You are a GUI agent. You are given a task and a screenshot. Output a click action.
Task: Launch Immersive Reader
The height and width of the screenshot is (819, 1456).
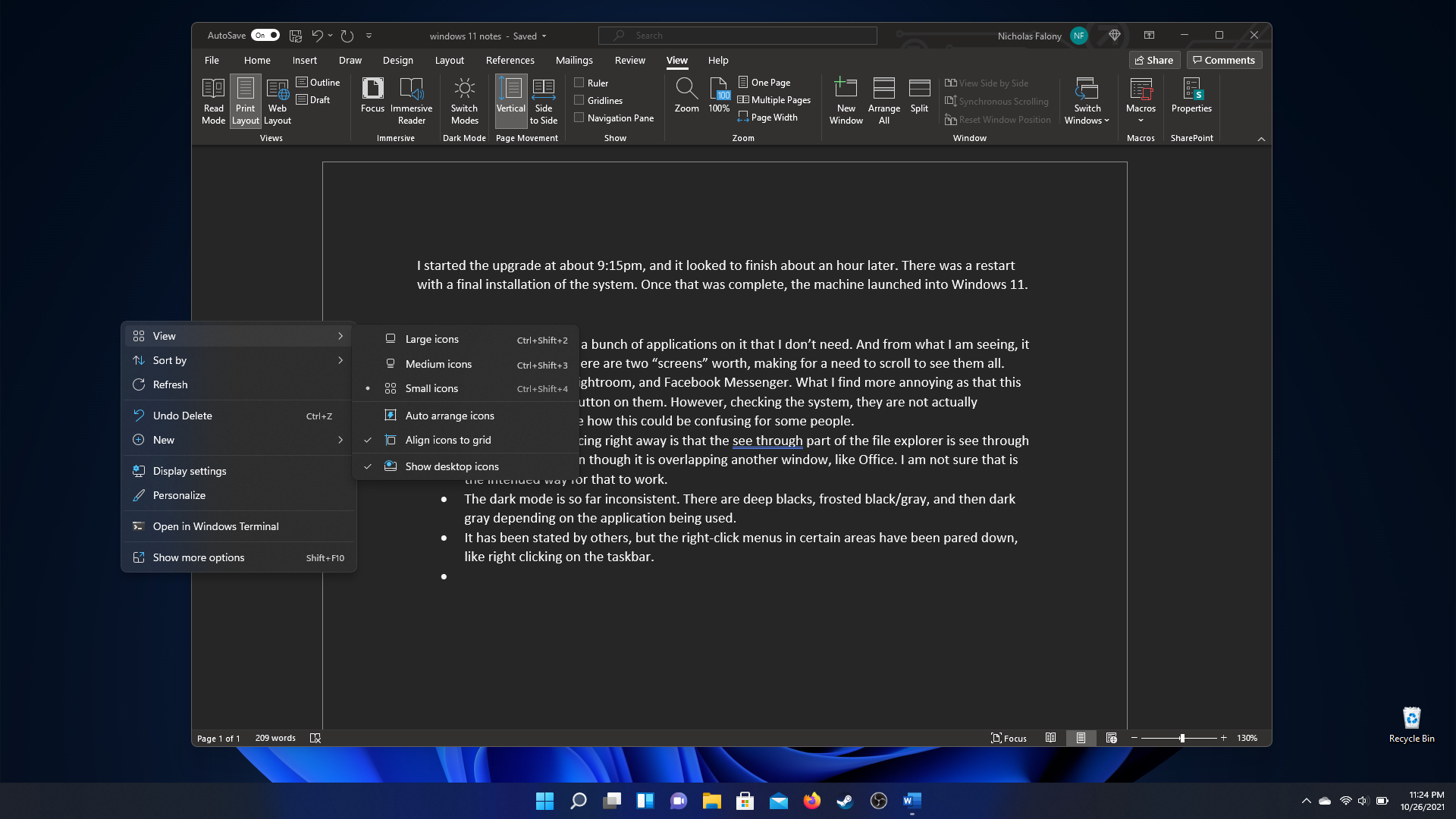click(411, 101)
